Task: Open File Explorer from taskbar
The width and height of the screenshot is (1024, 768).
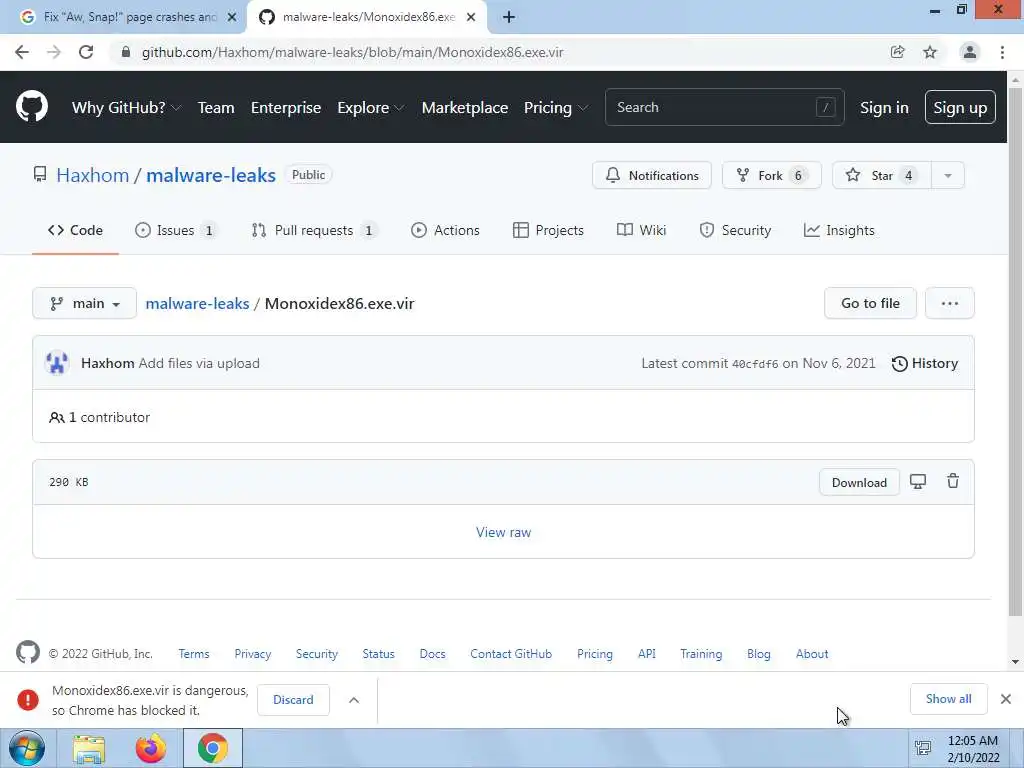Action: pyautogui.click(x=89, y=749)
